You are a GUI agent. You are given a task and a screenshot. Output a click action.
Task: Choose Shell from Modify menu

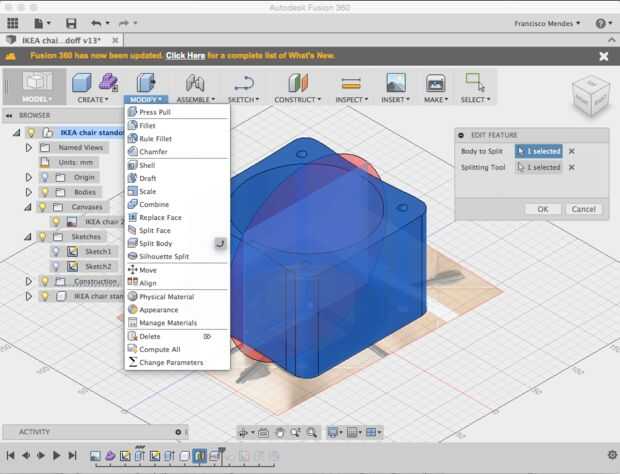point(177,165)
